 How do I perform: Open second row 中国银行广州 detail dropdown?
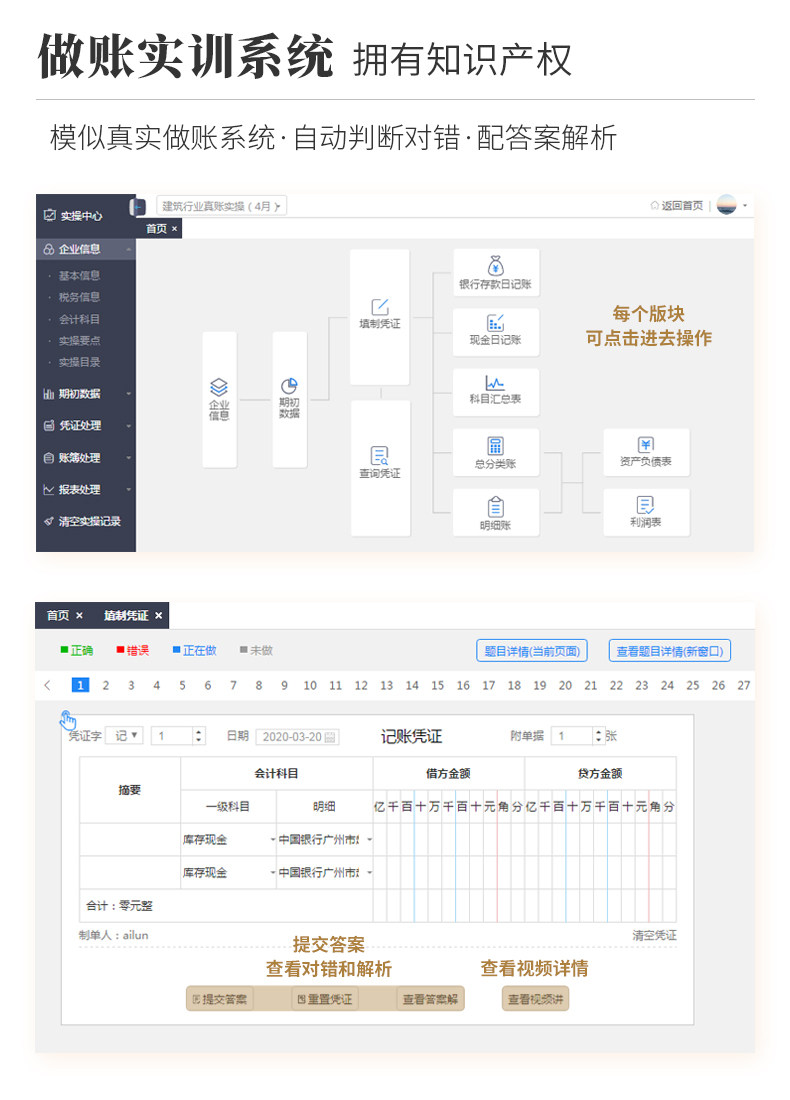(x=325, y=873)
